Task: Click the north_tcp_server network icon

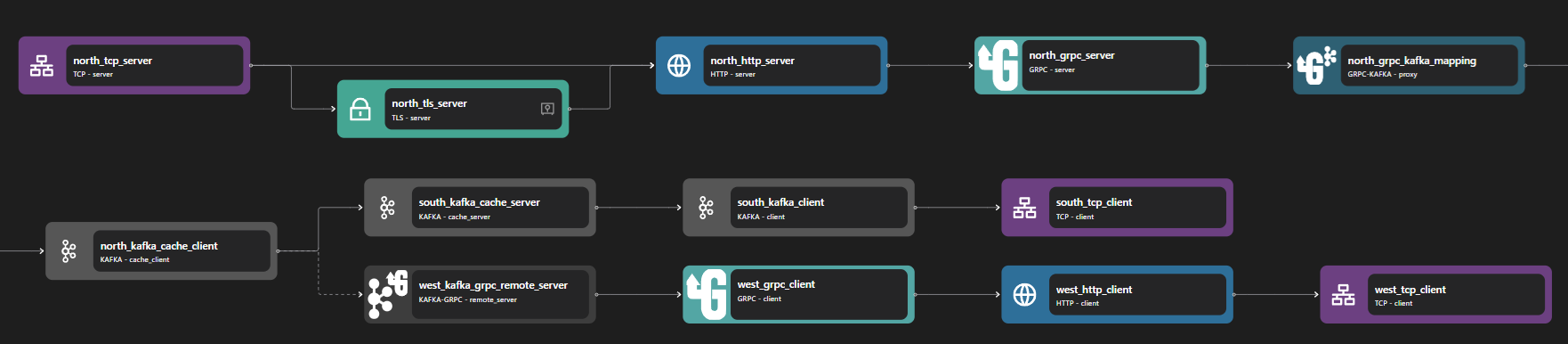Action: 42,66
